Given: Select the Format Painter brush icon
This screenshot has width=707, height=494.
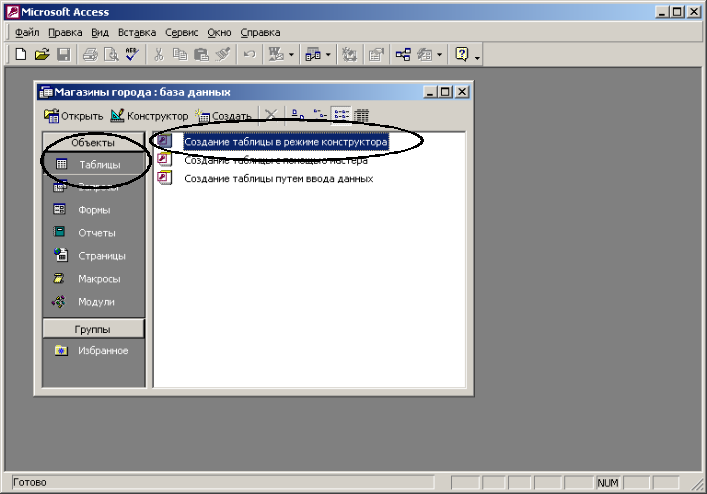Looking at the screenshot, I should (x=223, y=55).
